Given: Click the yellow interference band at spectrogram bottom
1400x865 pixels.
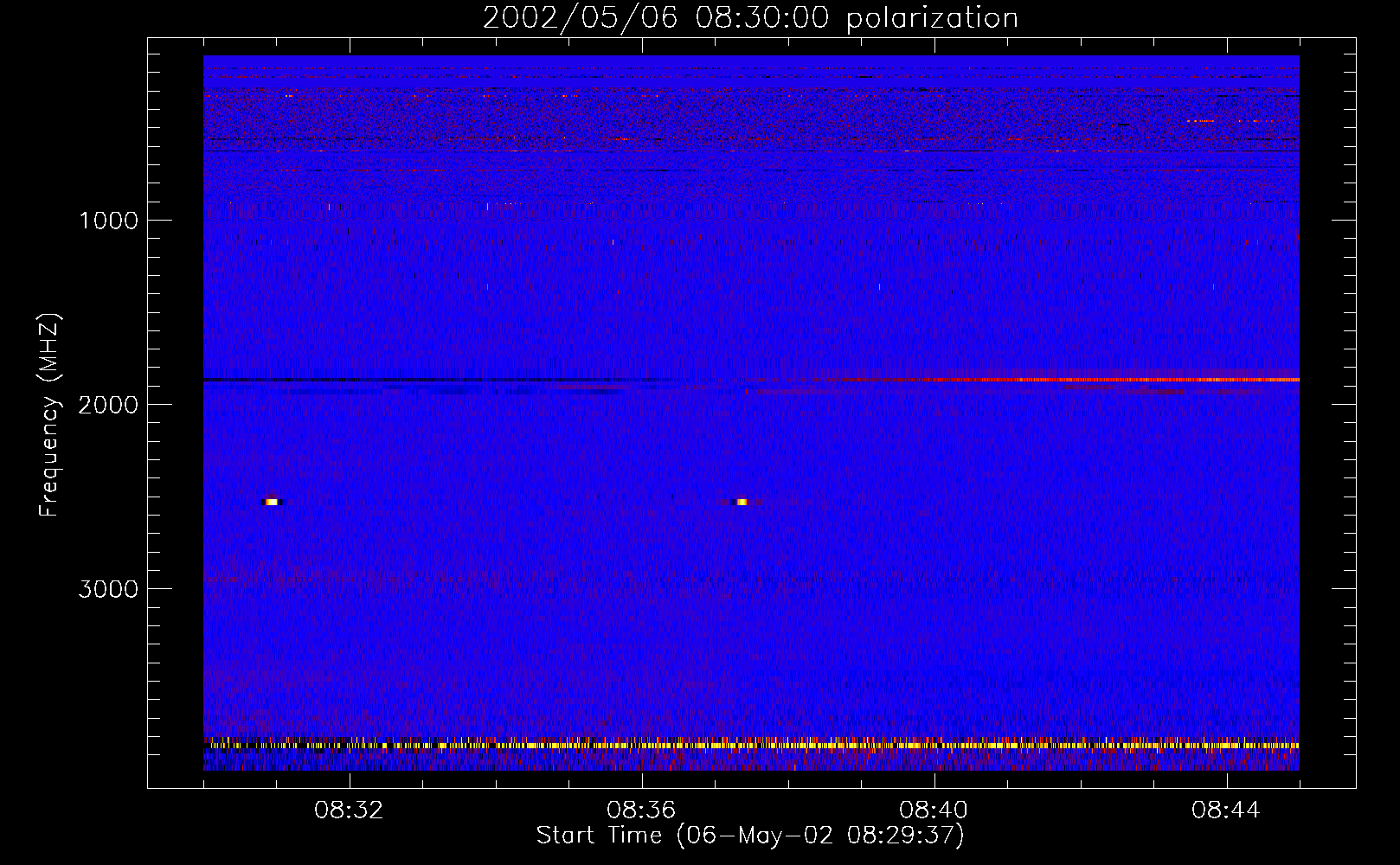Looking at the screenshot, I should pos(751,745).
